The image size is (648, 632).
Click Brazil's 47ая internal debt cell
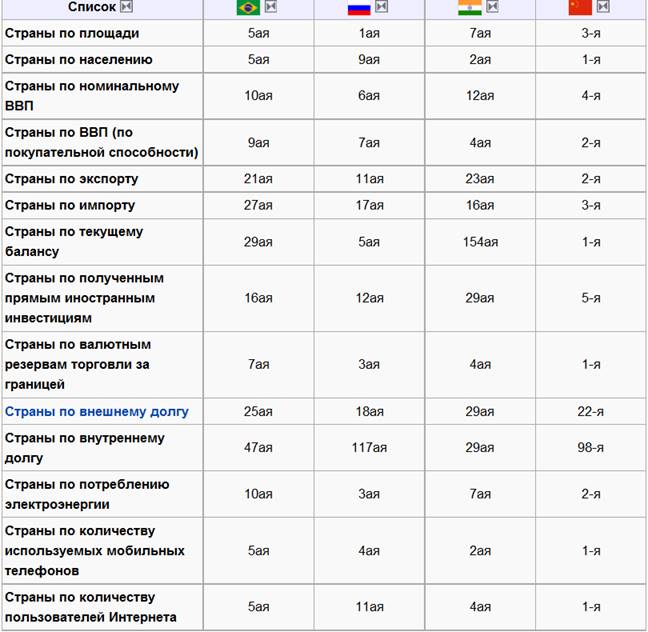pos(258,448)
